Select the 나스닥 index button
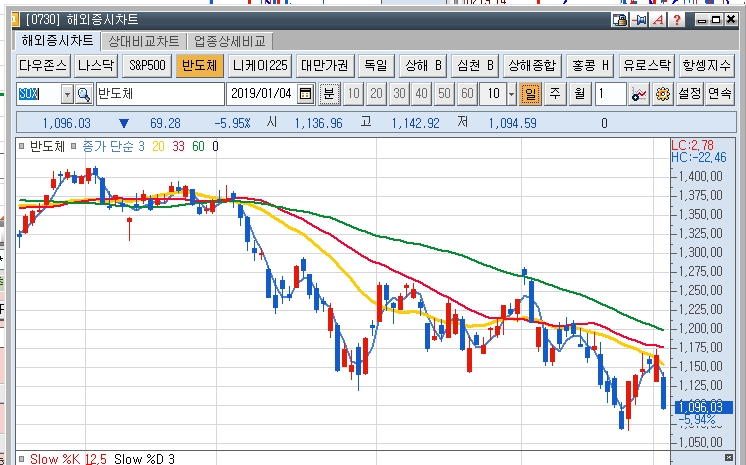The width and height of the screenshot is (746, 465). [x=95, y=66]
